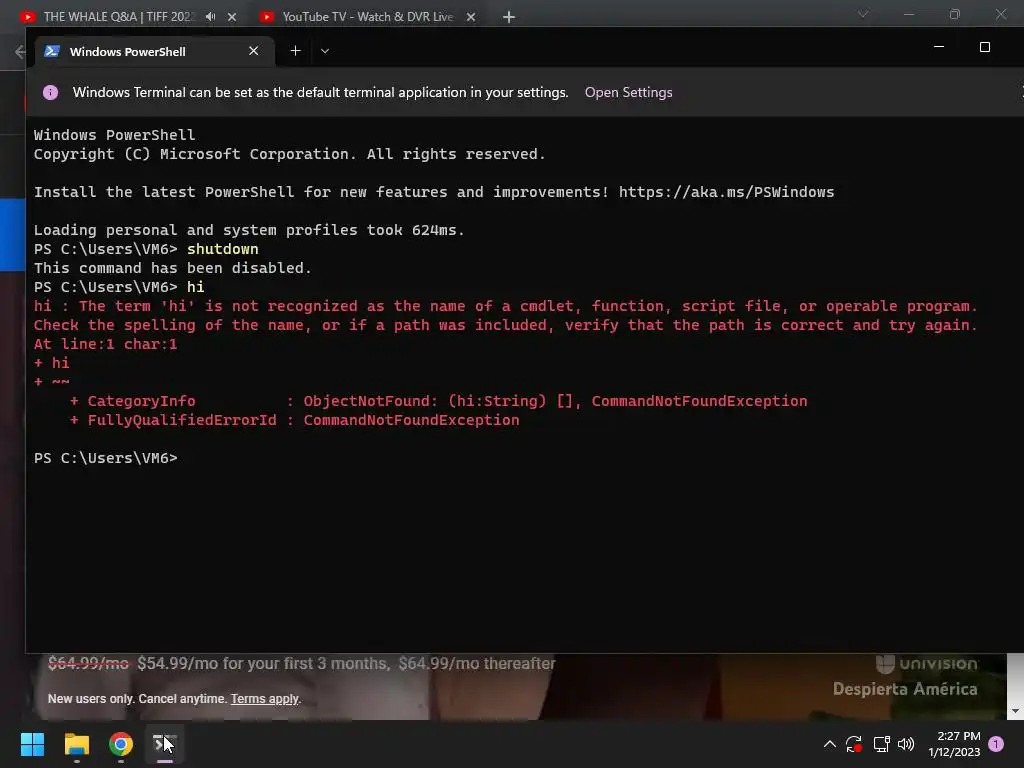Minimize the Windows Terminal window

pyautogui.click(x=939, y=47)
